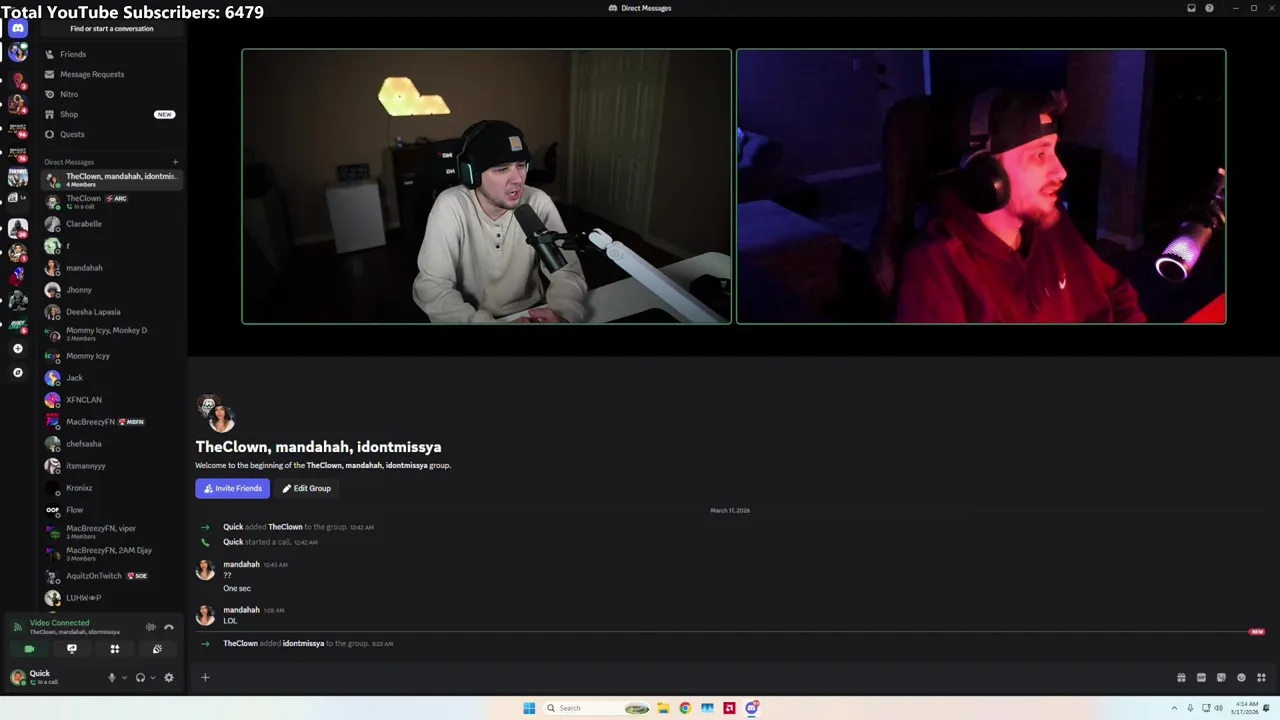
Task: Open activities launcher in call panel
Action: (114, 649)
